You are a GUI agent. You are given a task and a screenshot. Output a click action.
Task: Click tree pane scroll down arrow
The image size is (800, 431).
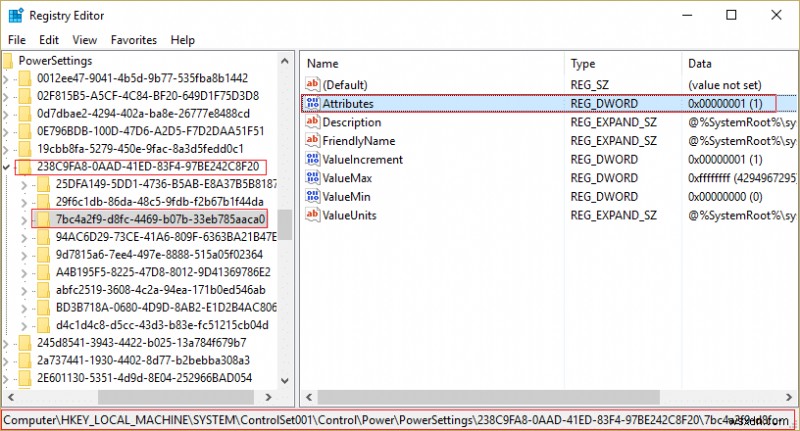coord(285,381)
